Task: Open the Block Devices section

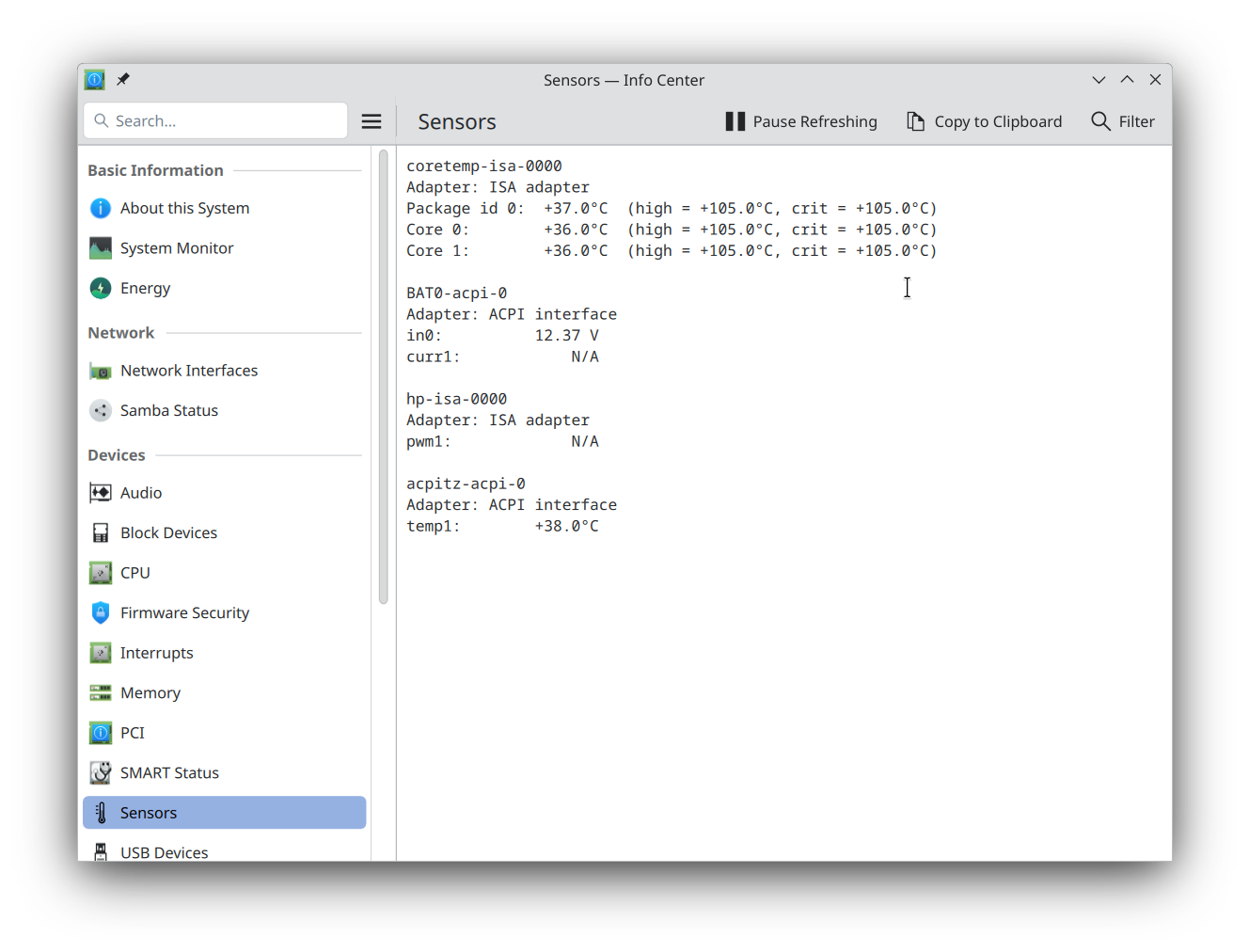Action: pyautogui.click(x=167, y=532)
